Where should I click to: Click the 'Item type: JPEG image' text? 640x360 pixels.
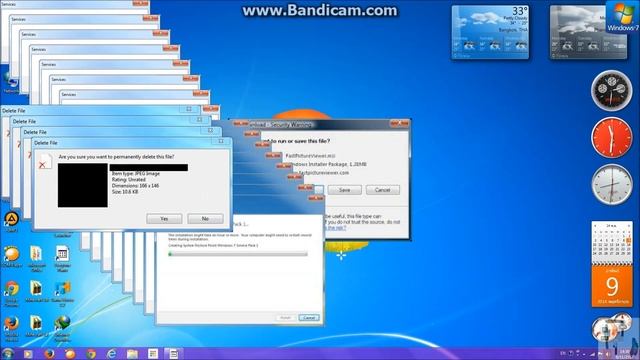pyautogui.click(x=136, y=173)
